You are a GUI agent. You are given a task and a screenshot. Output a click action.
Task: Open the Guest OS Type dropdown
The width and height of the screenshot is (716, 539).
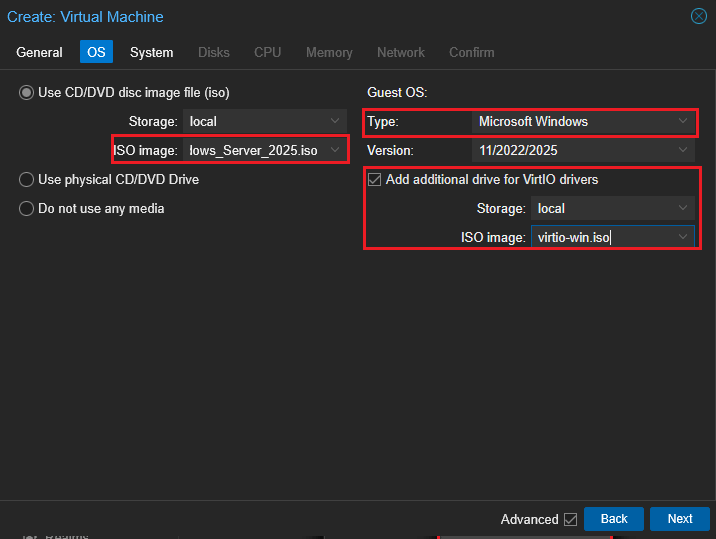pos(683,122)
